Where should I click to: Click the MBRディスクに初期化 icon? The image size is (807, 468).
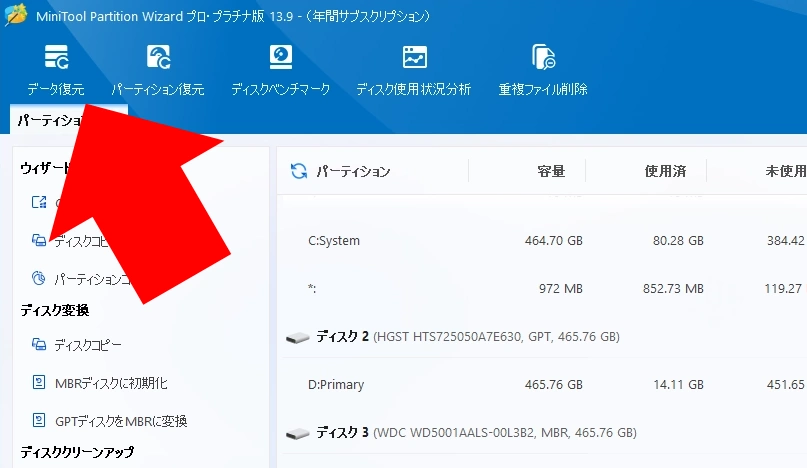(39, 382)
